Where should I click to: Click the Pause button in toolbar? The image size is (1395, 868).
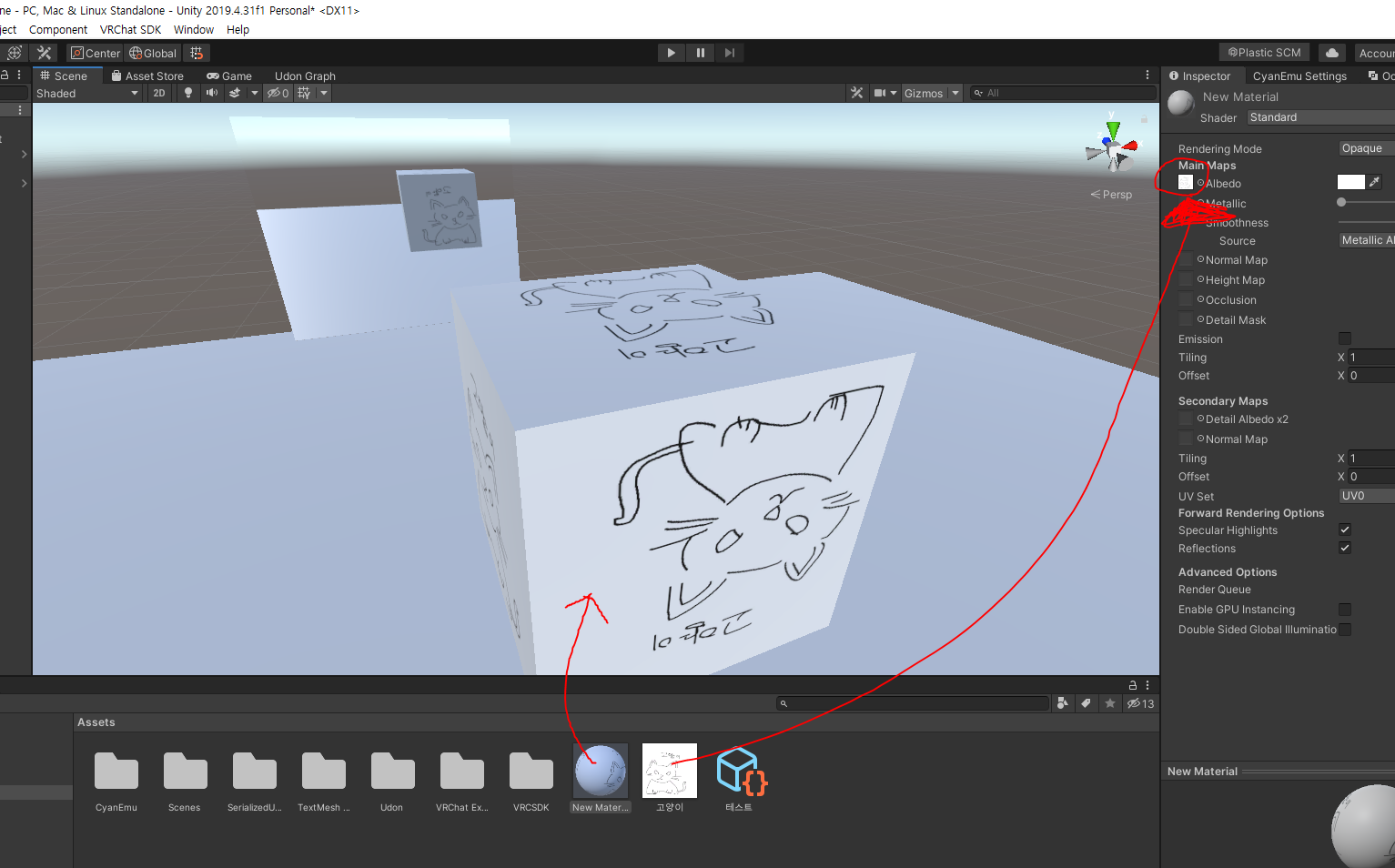(701, 53)
